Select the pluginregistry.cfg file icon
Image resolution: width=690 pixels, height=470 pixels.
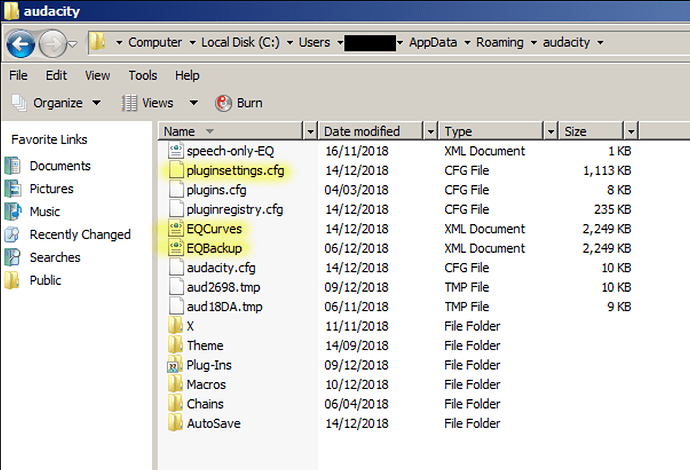[176, 209]
